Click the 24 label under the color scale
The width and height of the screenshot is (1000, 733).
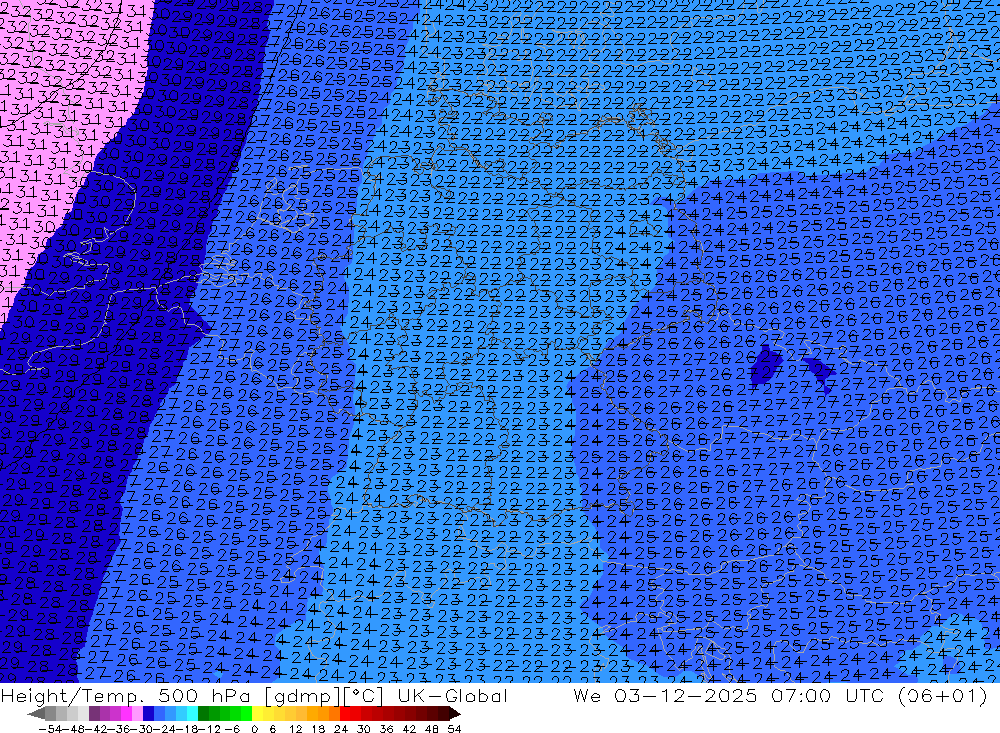pos(341,729)
